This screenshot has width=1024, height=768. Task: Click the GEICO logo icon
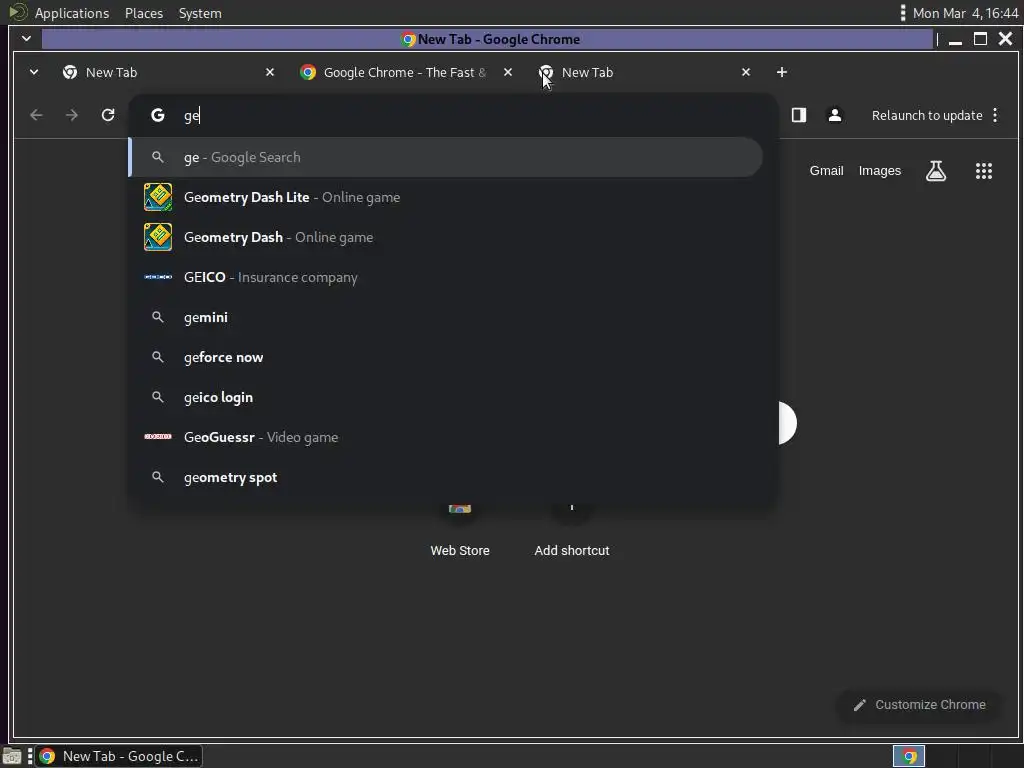[x=158, y=277]
